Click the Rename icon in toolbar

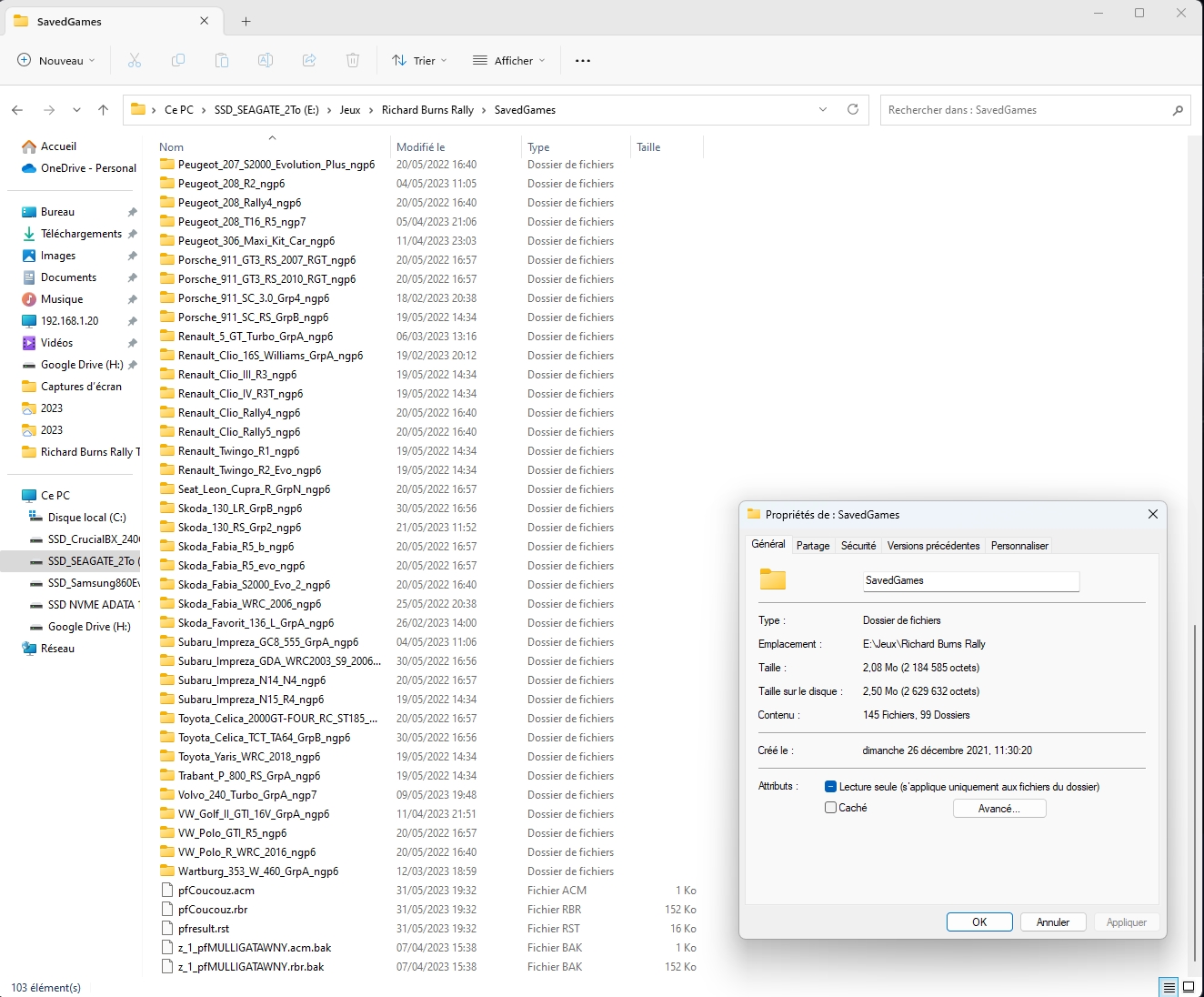(x=266, y=61)
